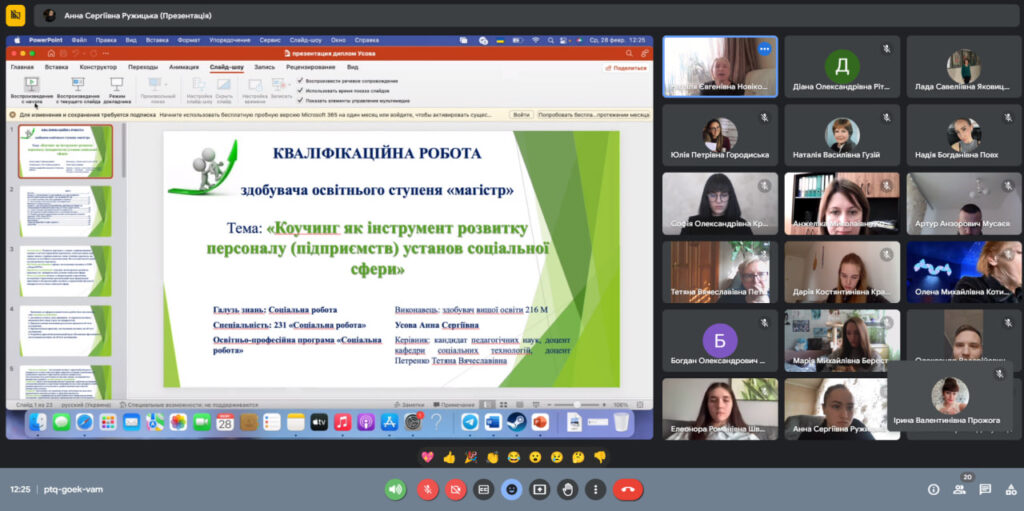
Task: Open the emoji reactions button
Action: (x=511, y=490)
